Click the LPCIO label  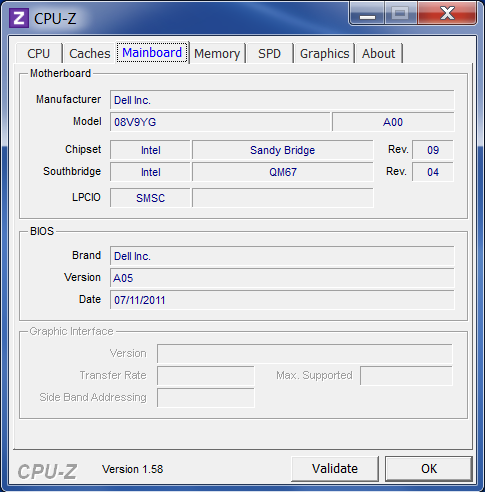[86, 197]
